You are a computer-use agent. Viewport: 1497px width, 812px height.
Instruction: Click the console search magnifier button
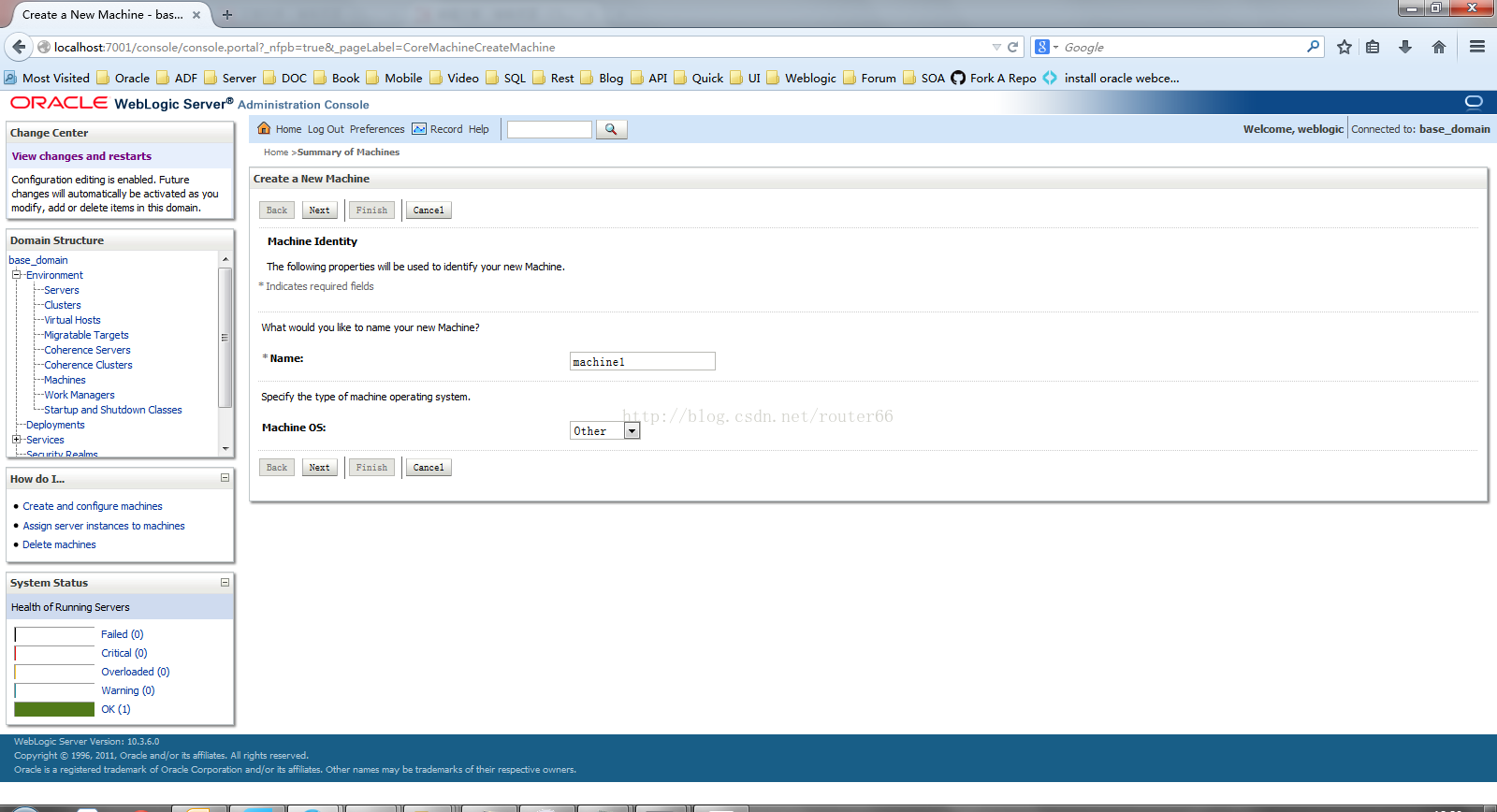click(611, 129)
